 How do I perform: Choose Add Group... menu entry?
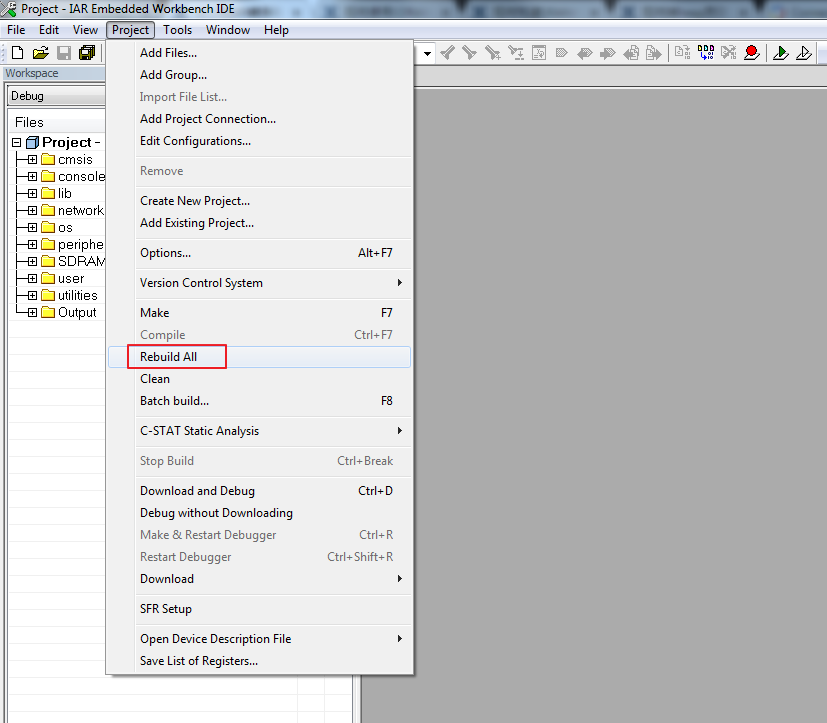[259, 75]
